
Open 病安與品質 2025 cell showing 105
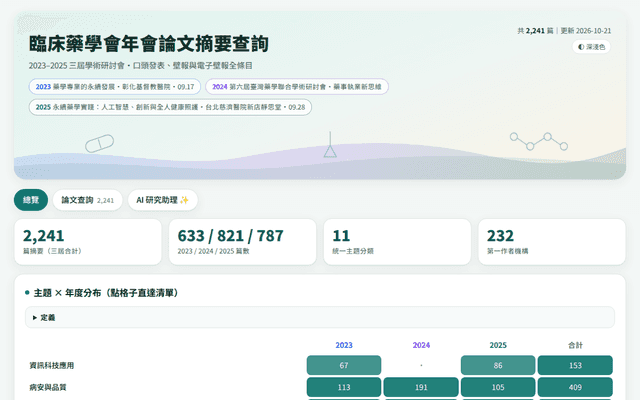(498, 387)
